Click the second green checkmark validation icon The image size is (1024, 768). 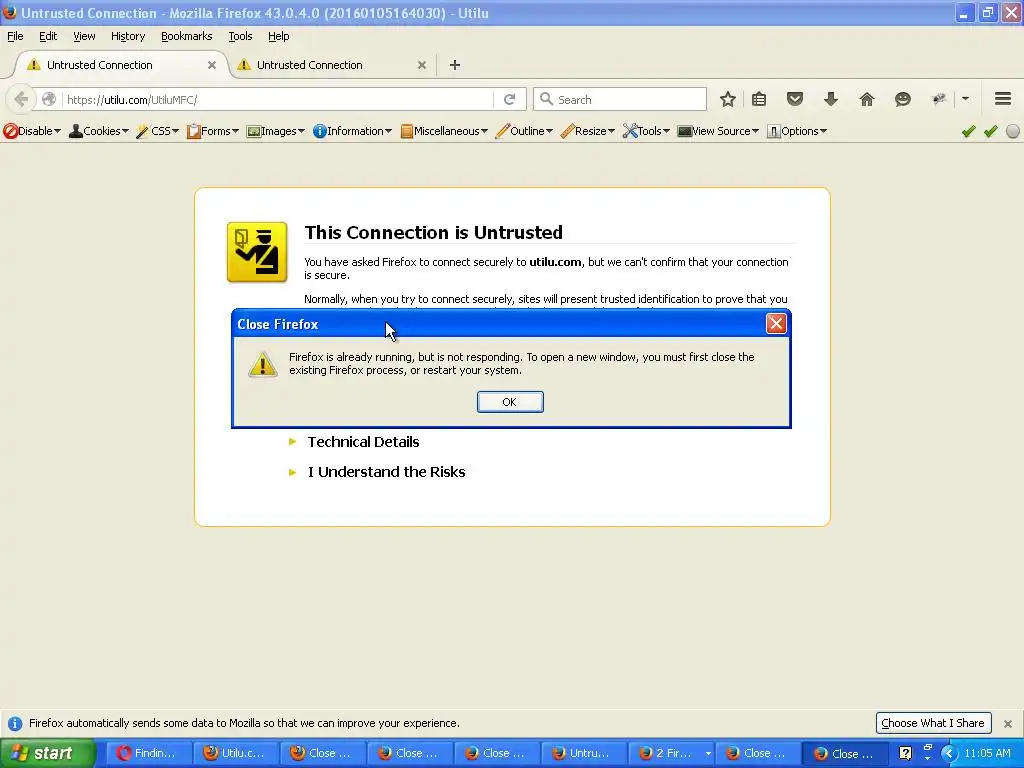pyautogui.click(x=991, y=131)
